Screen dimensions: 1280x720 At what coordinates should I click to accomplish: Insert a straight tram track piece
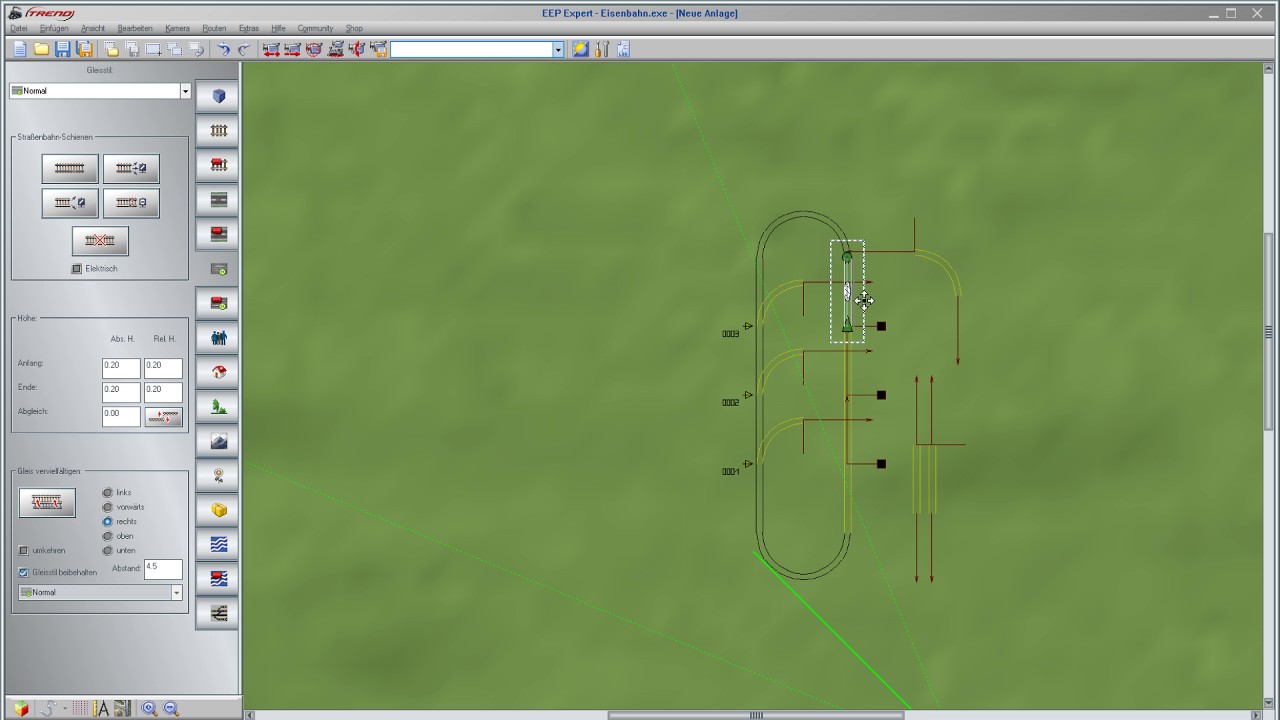coord(70,169)
